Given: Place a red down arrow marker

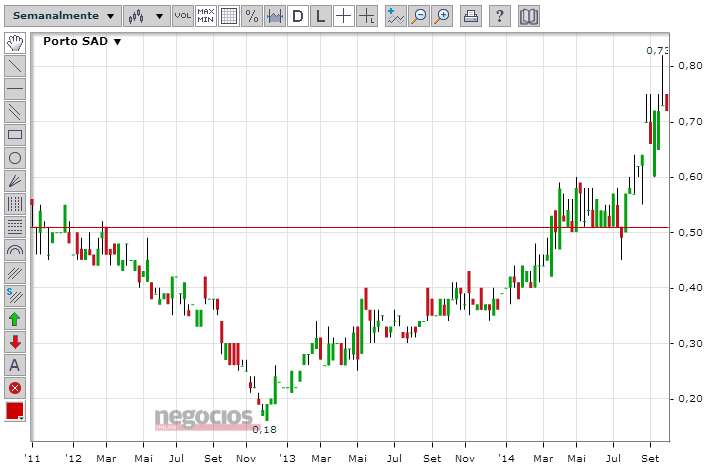Looking at the screenshot, I should pos(15,342).
